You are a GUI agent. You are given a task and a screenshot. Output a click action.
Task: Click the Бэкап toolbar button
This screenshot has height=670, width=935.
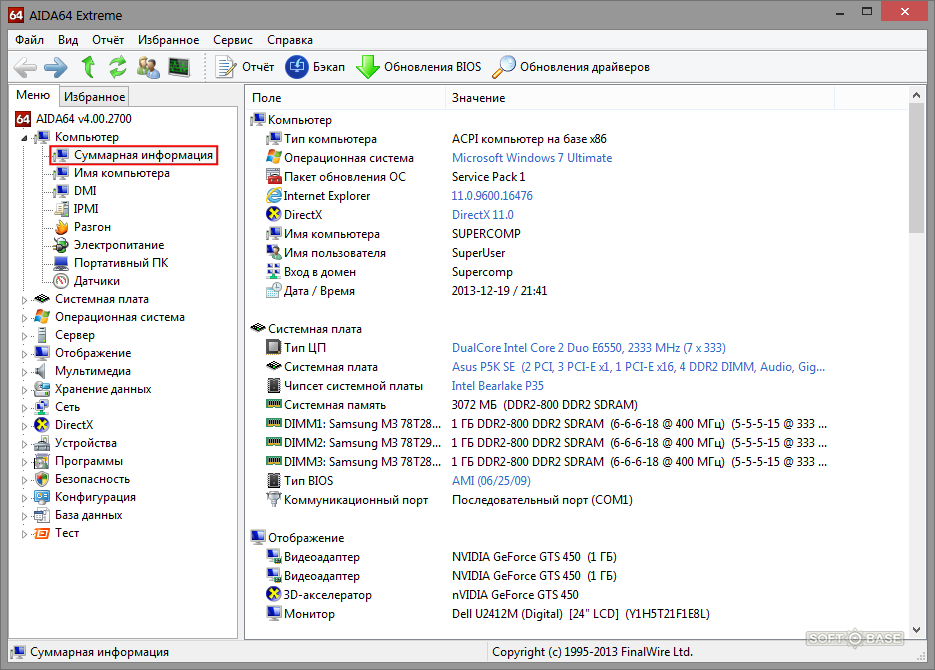pyautogui.click(x=315, y=67)
